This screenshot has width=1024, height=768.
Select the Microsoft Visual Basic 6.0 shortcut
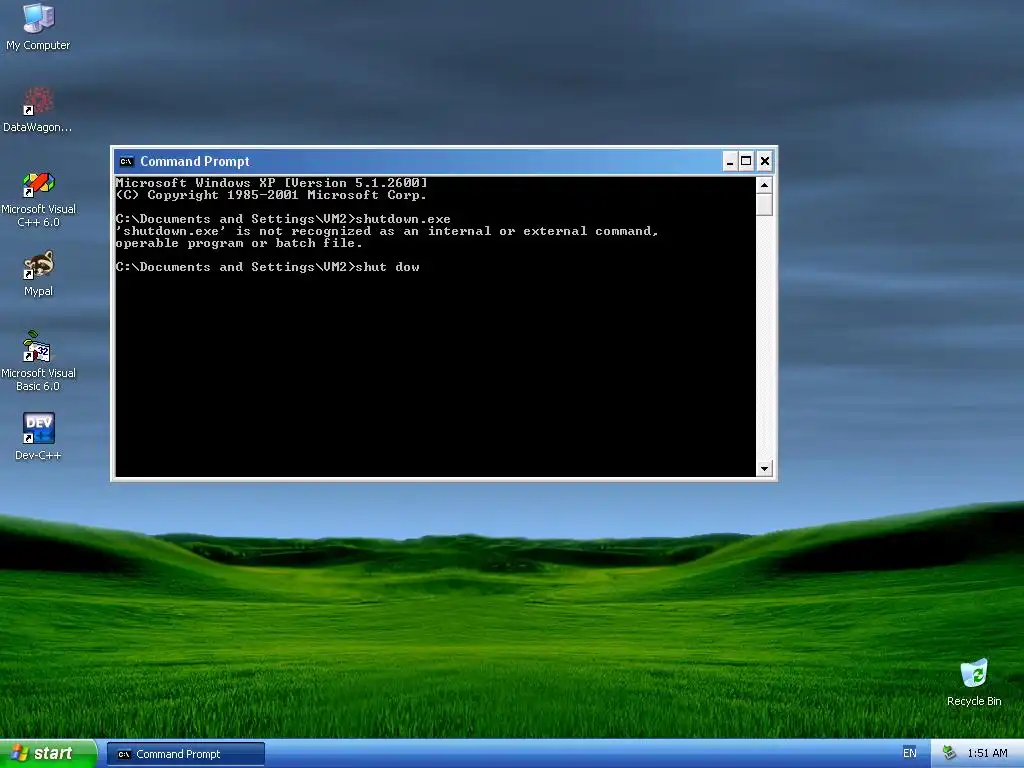coord(38,361)
